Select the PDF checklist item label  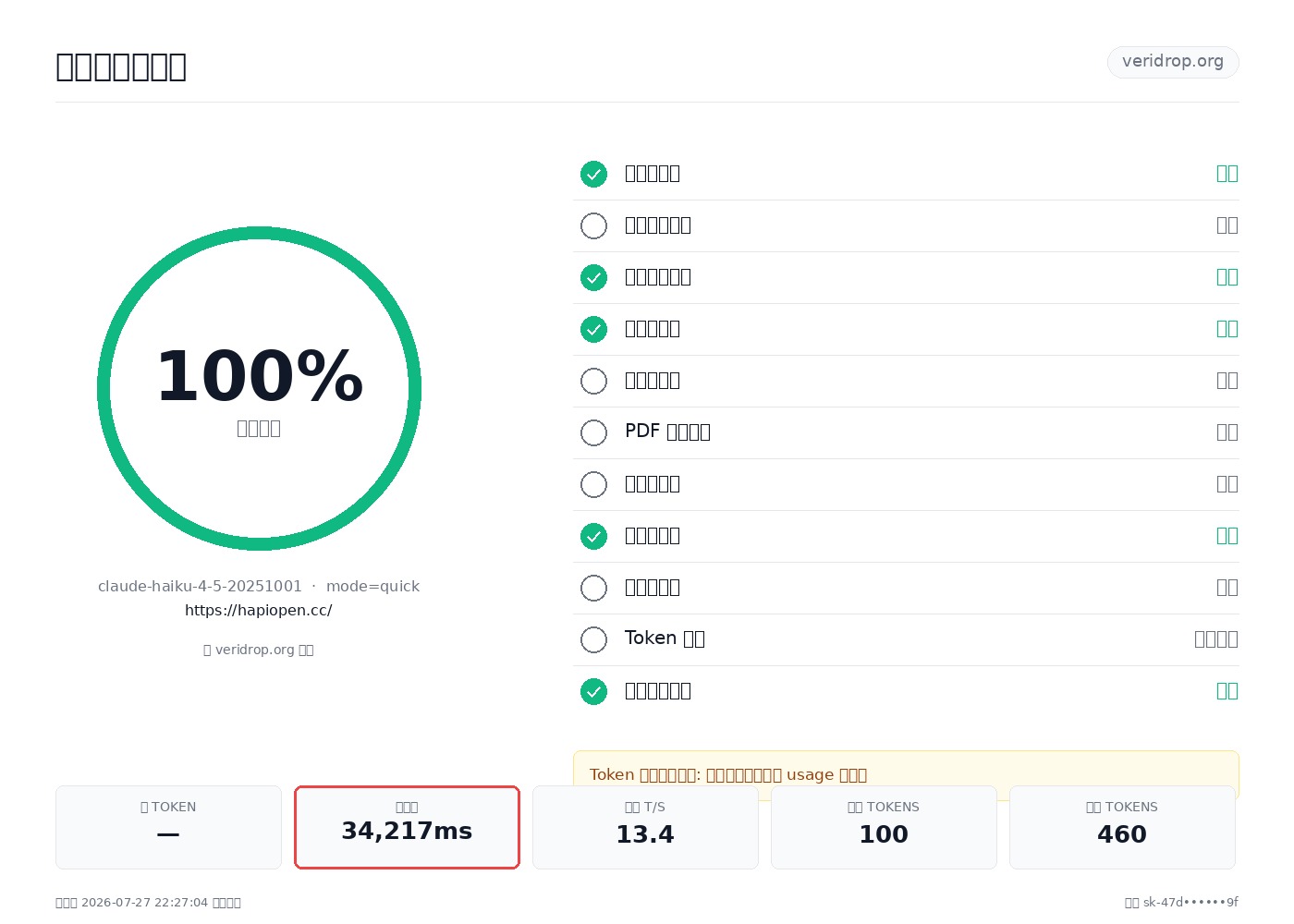coord(667,432)
